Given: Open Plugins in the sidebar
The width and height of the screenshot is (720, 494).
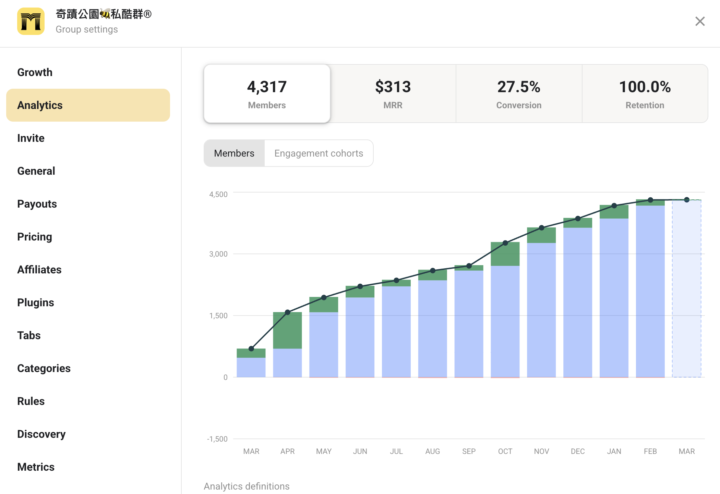Looking at the screenshot, I should click(36, 303).
